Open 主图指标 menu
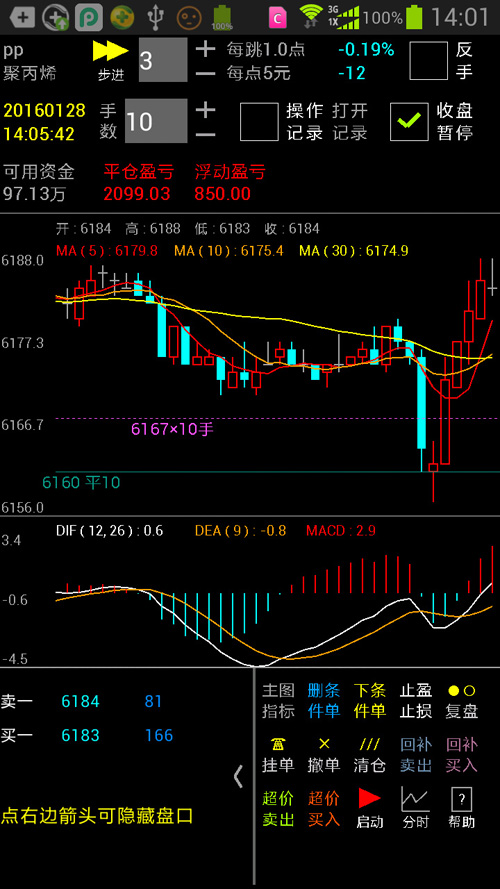This screenshot has width=500, height=889. (x=278, y=701)
